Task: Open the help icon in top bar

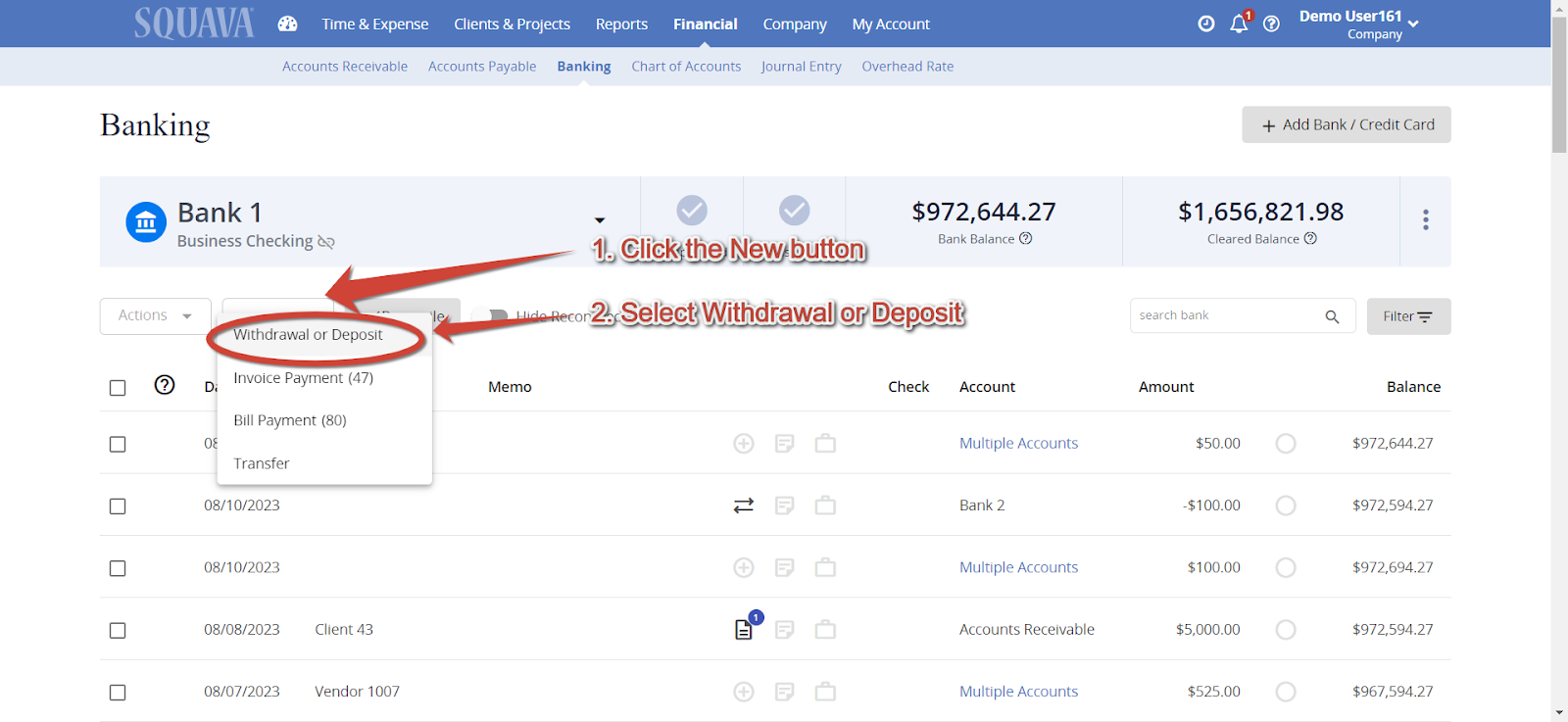Action: (x=1271, y=24)
